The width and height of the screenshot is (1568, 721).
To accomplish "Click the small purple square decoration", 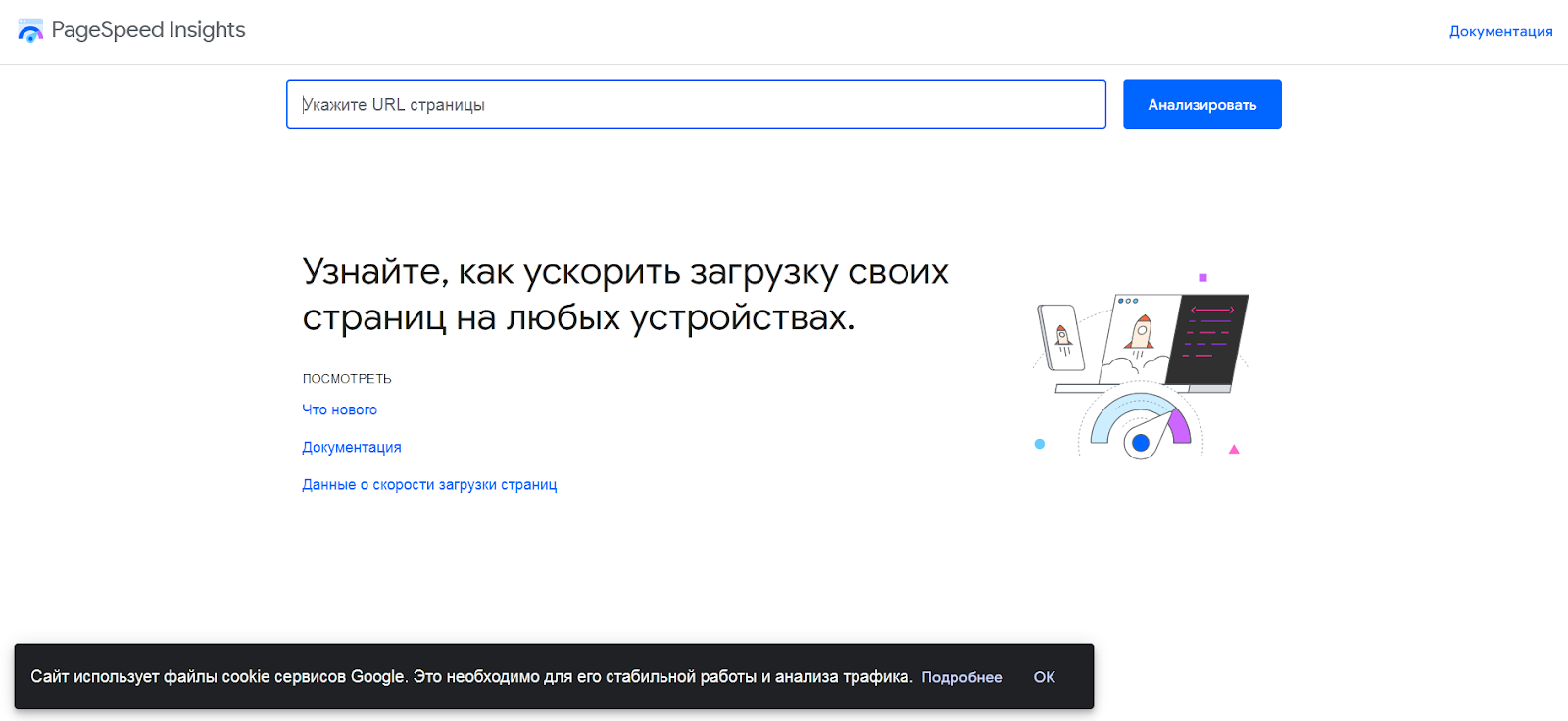I will coord(1202,278).
